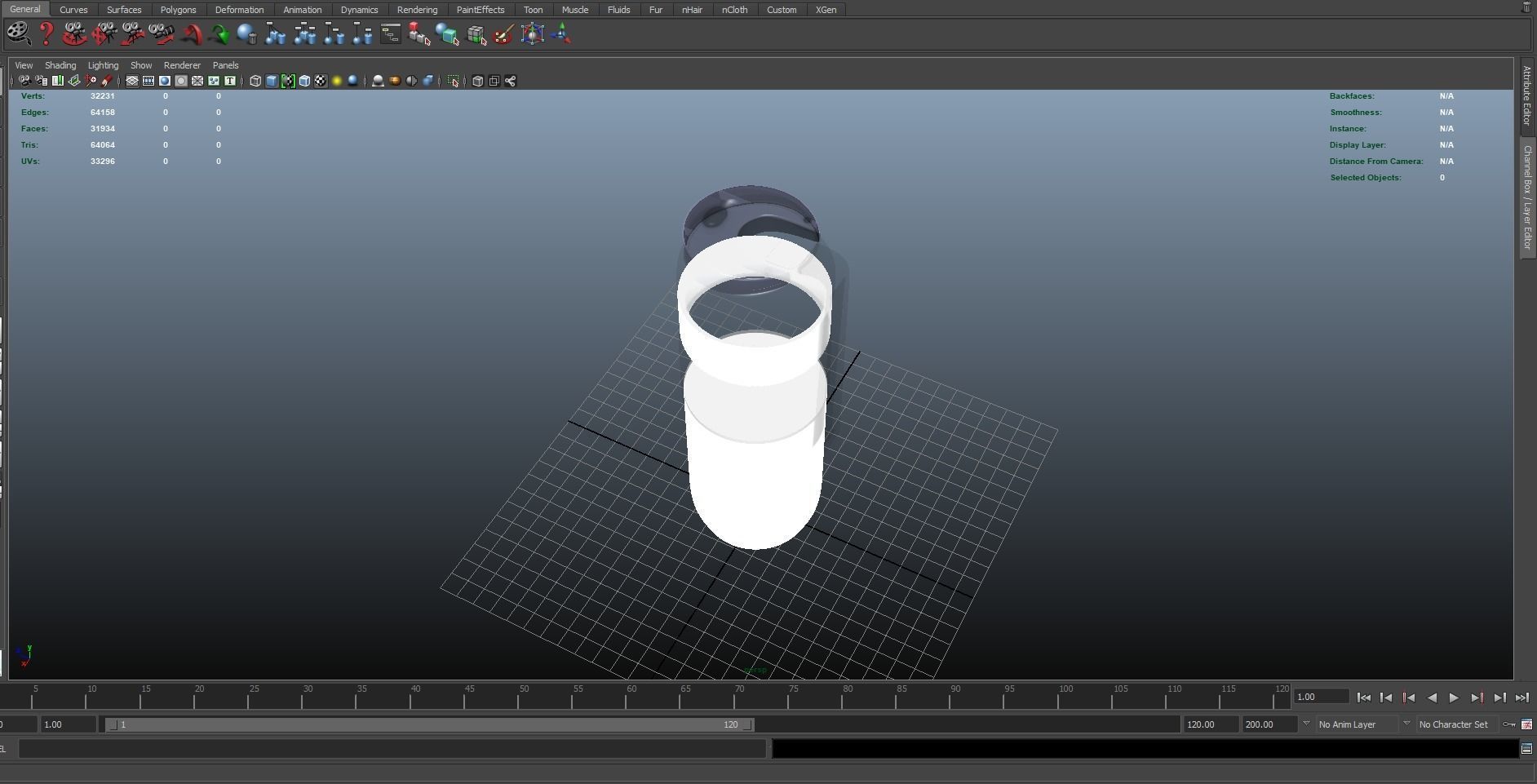Toggle the viewport grid display
The height and width of the screenshot is (784, 1537).
tap(131, 81)
